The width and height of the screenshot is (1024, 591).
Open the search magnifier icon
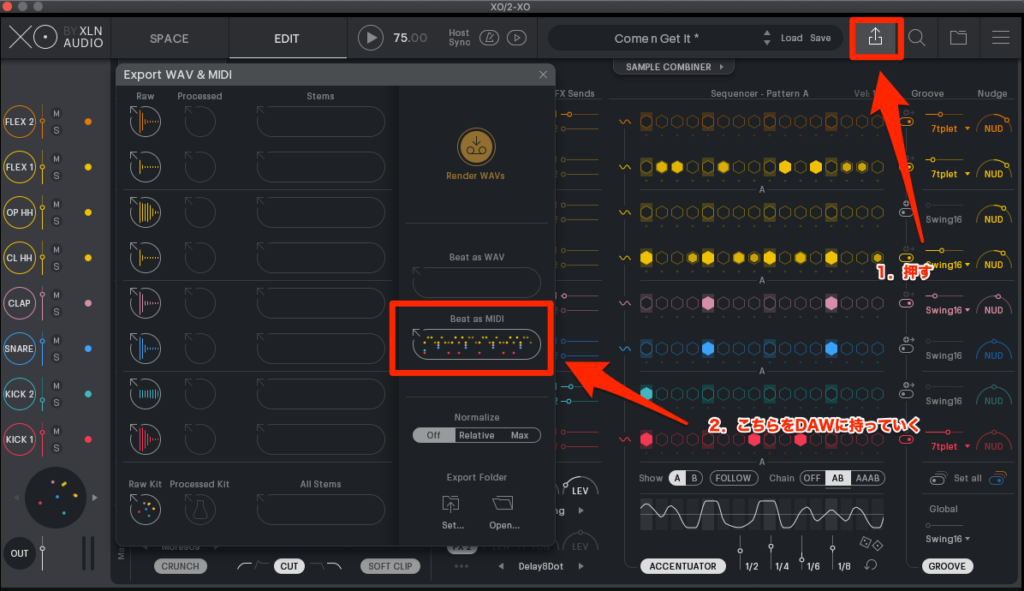(x=916, y=38)
